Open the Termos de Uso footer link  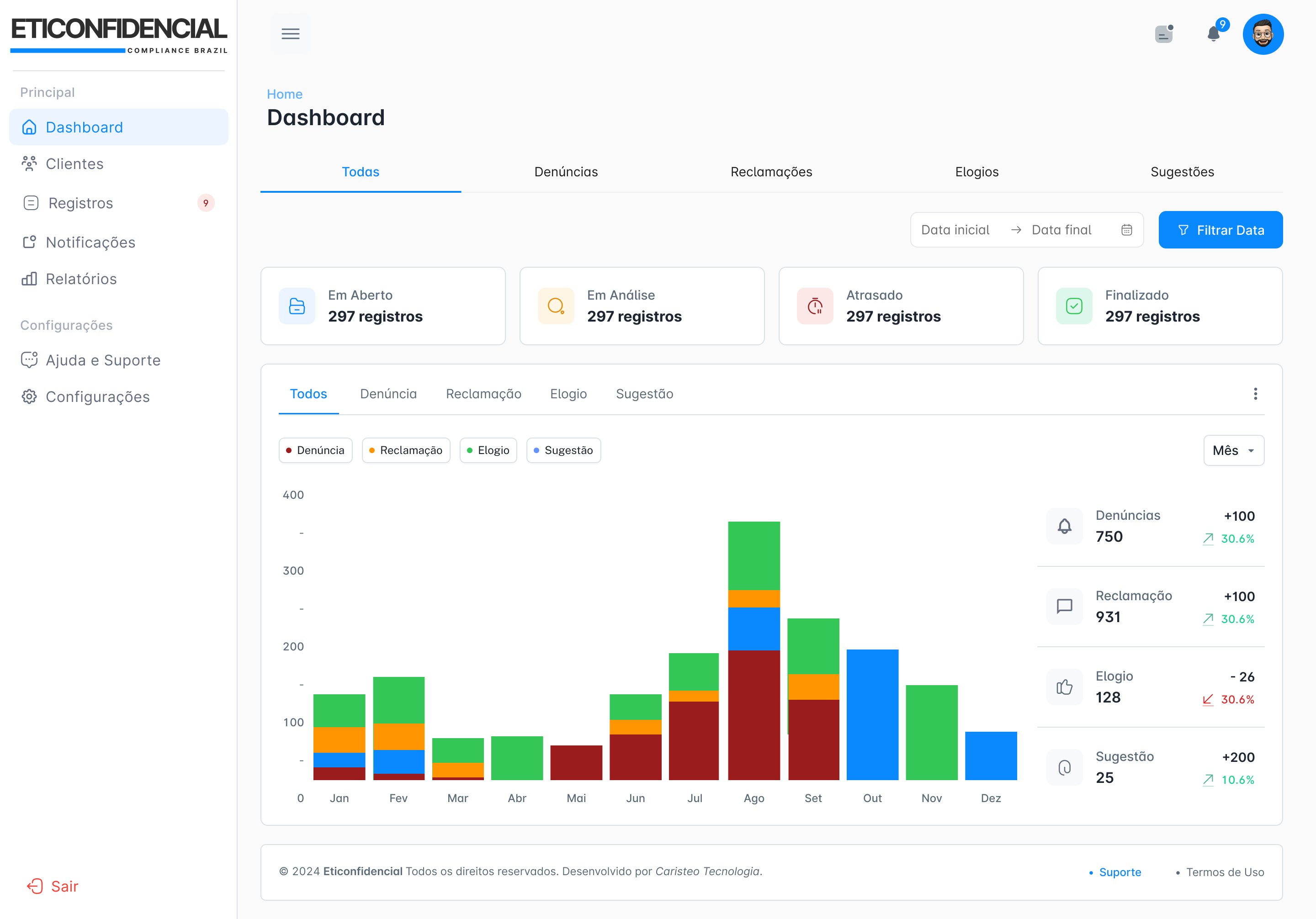tap(1225, 872)
